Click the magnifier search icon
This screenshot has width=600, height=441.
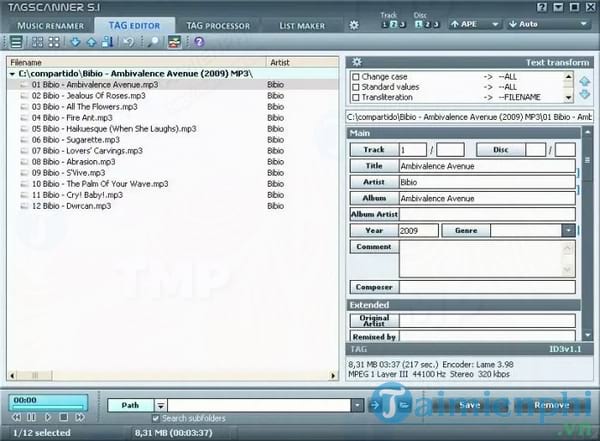click(x=153, y=42)
